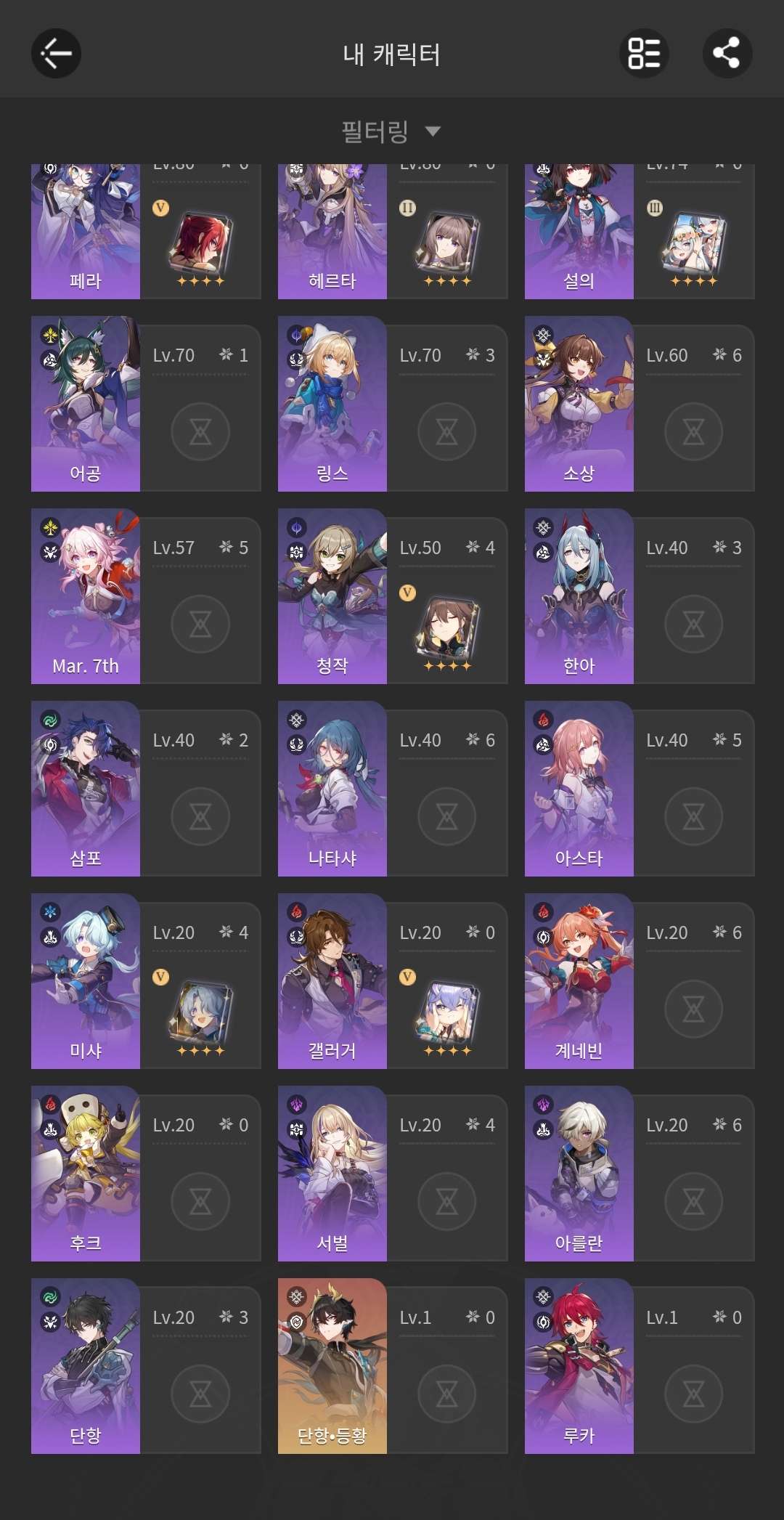The image size is (784, 1520).
Task: Select 어공's empty light cone hourglass slot
Action: pyautogui.click(x=200, y=432)
